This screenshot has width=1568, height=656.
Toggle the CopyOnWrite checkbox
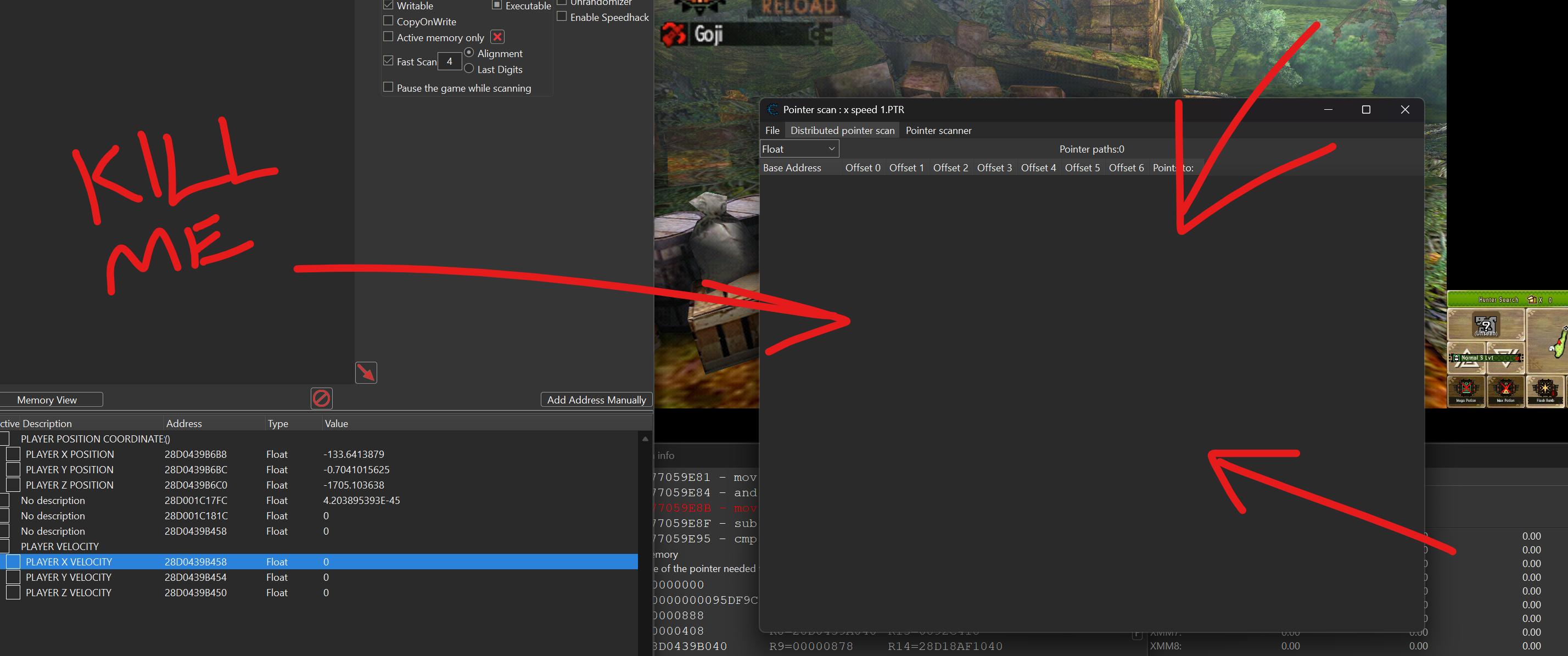pos(388,21)
